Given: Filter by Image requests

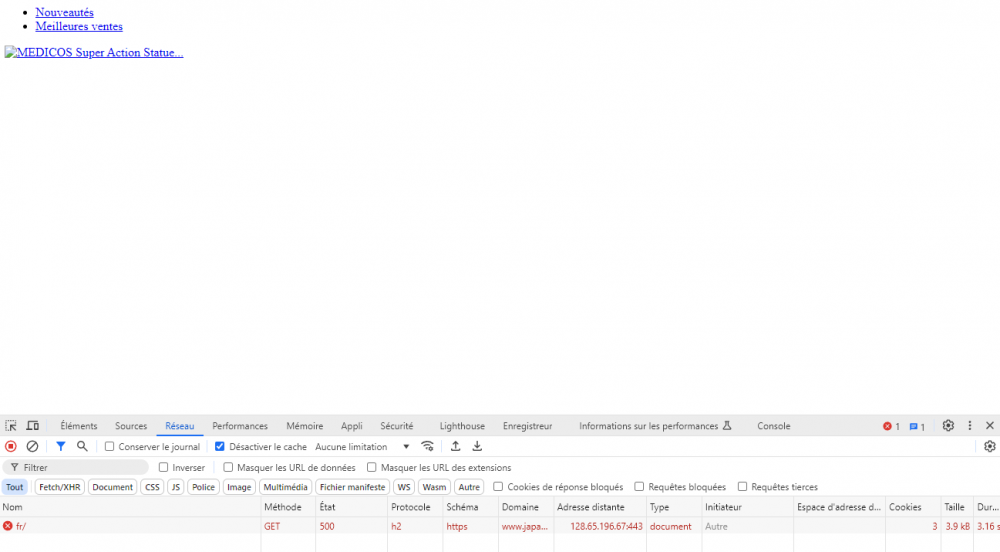Looking at the screenshot, I should pyautogui.click(x=239, y=487).
